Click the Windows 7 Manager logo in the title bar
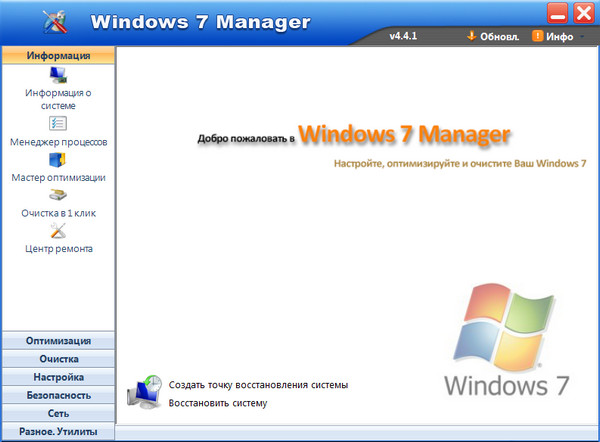Image resolution: width=600 pixels, height=442 pixels. tap(55, 21)
